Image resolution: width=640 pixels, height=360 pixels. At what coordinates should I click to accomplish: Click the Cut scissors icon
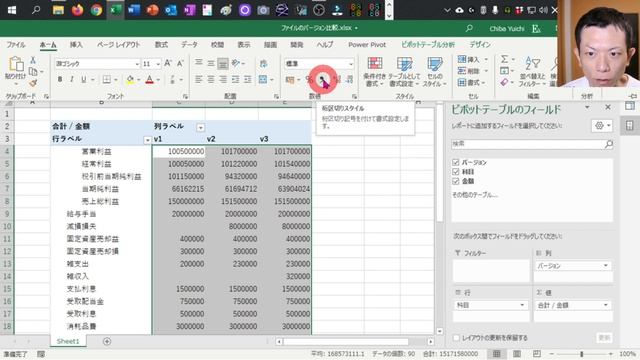coord(33,60)
